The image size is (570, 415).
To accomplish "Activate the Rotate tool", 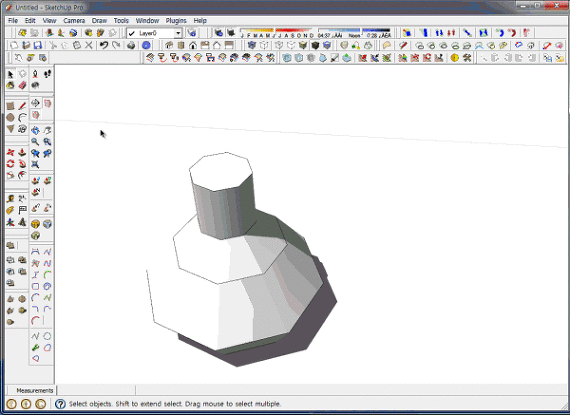I will [x=10, y=164].
